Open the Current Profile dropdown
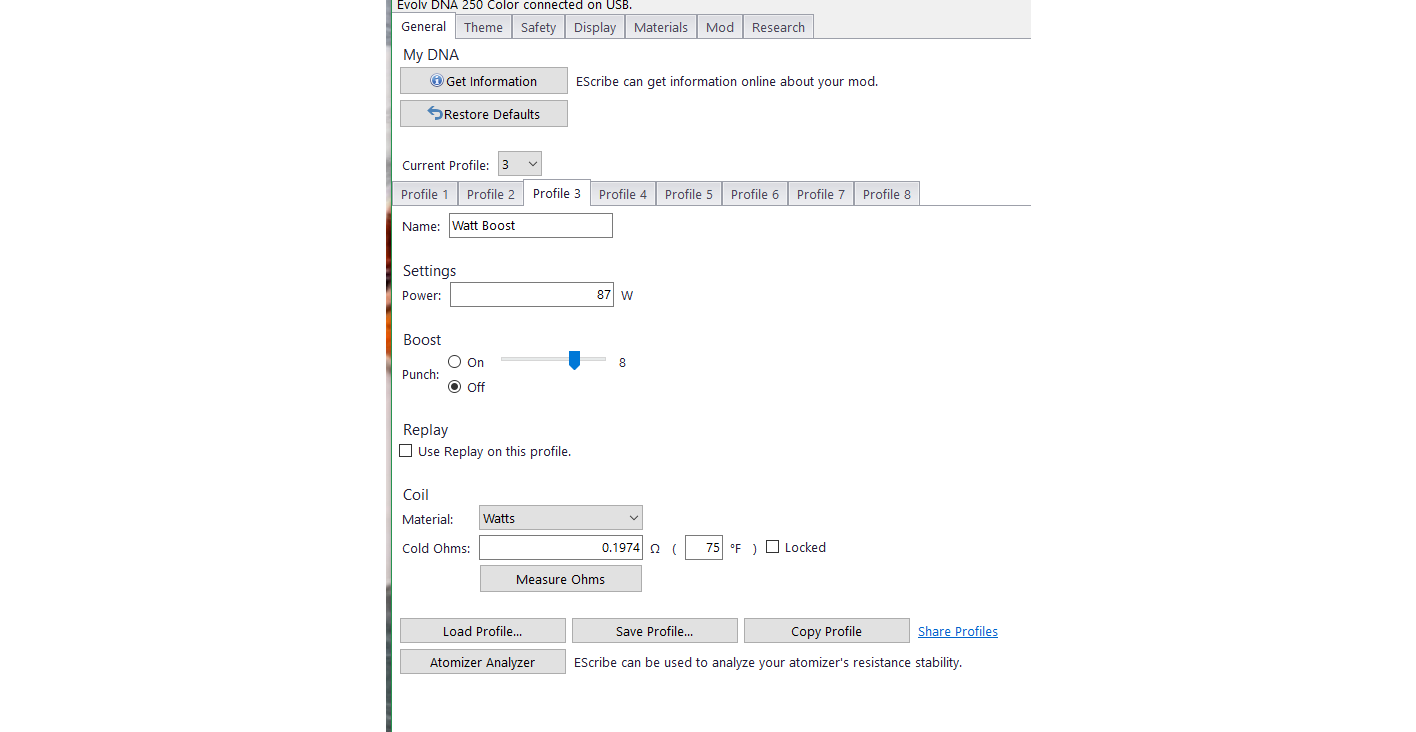 pos(519,164)
